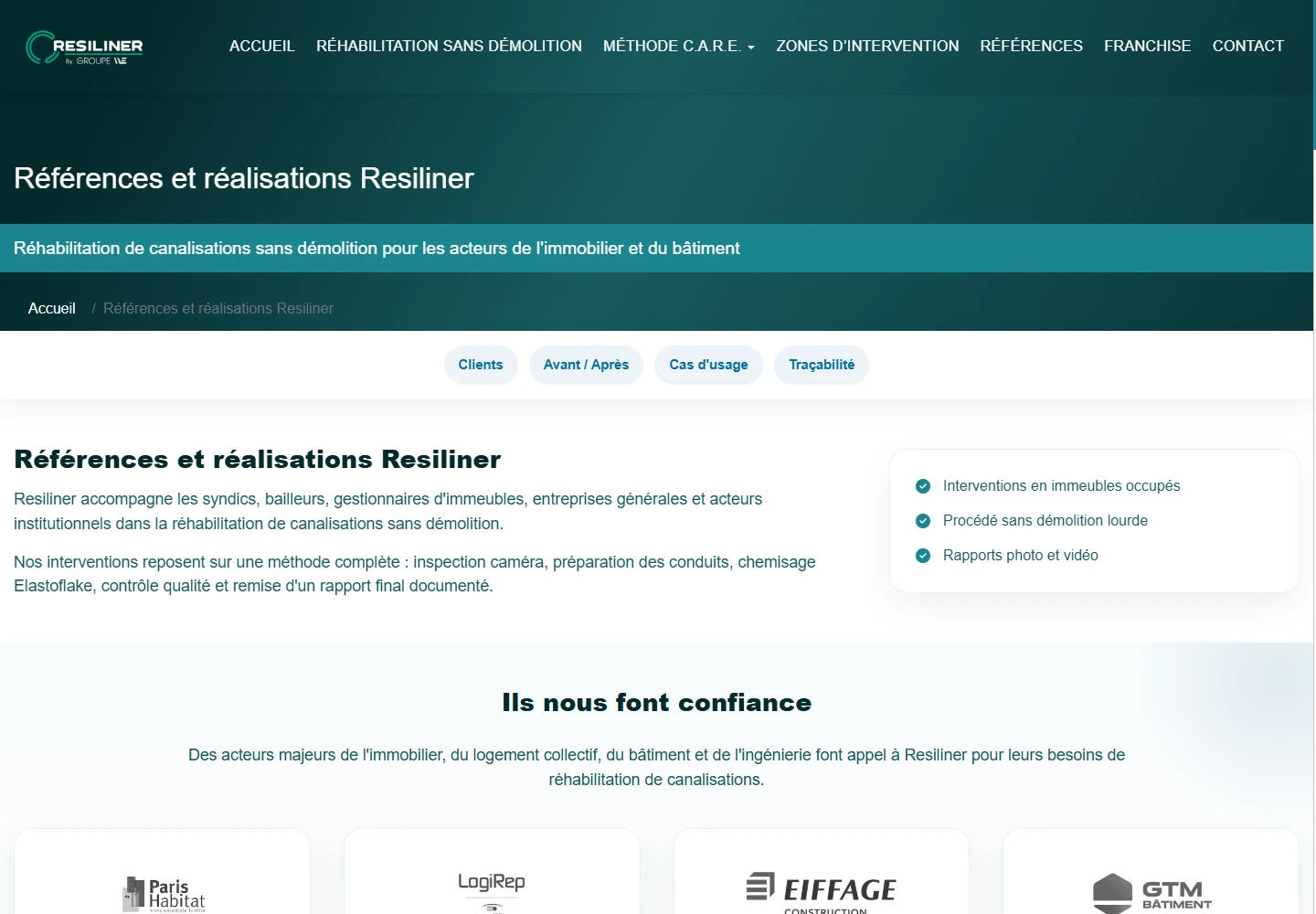The height and width of the screenshot is (914, 1316).
Task: Click the Paris Habitat logo card
Action: point(163,872)
